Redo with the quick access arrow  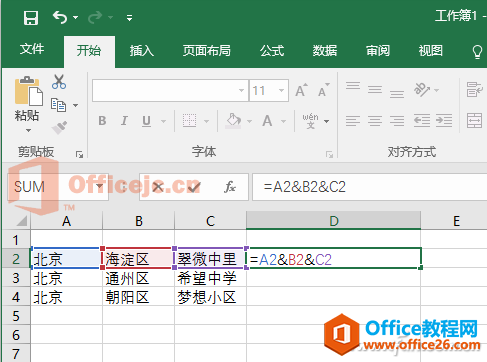click(95, 17)
